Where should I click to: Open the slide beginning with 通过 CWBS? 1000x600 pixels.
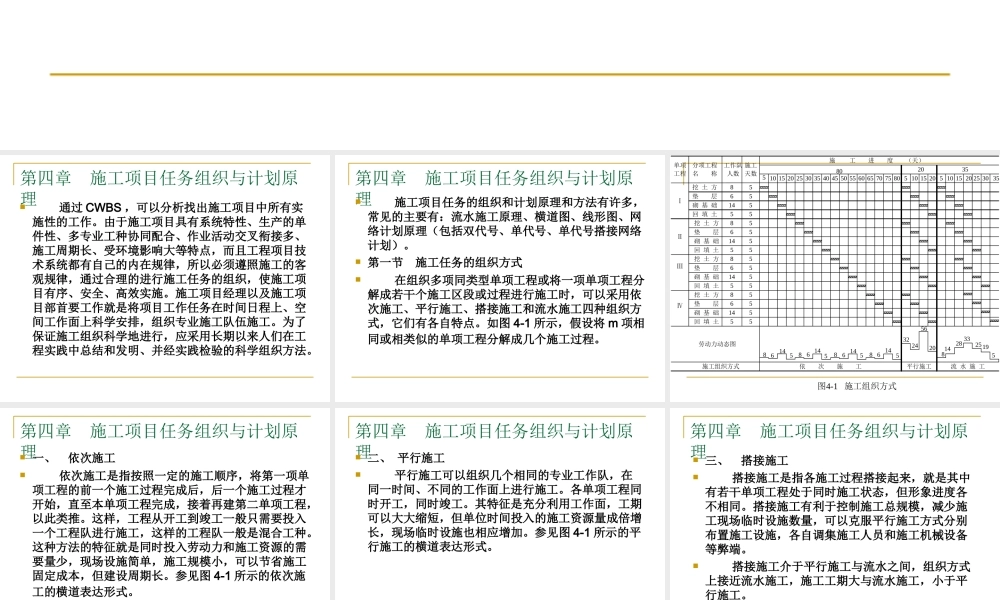[165, 278]
